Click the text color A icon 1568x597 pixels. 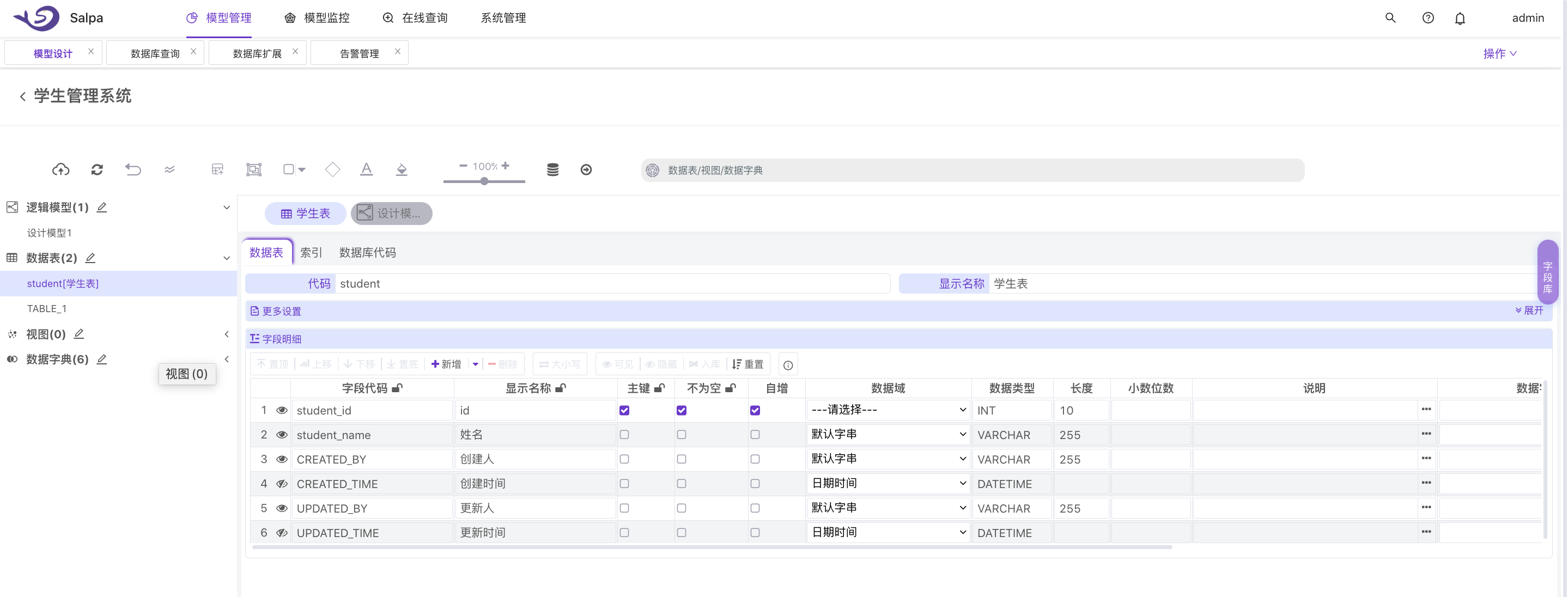point(367,170)
